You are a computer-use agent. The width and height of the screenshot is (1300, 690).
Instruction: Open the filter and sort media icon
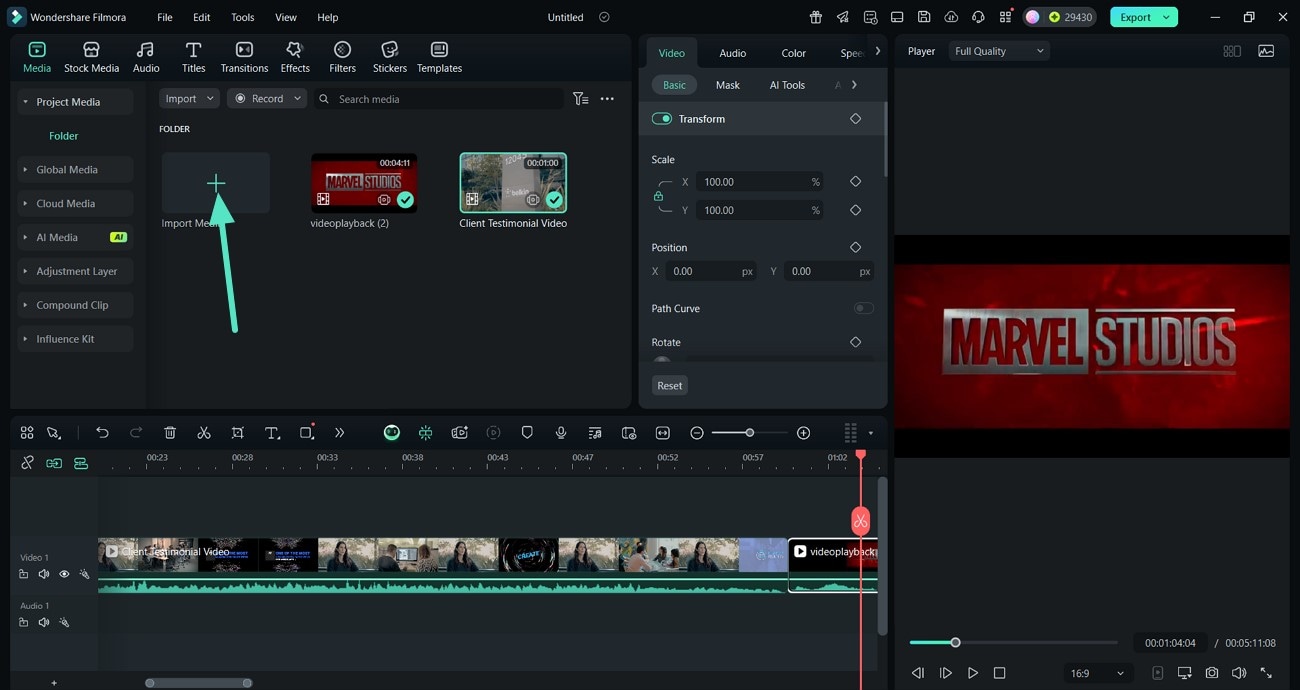[580, 99]
